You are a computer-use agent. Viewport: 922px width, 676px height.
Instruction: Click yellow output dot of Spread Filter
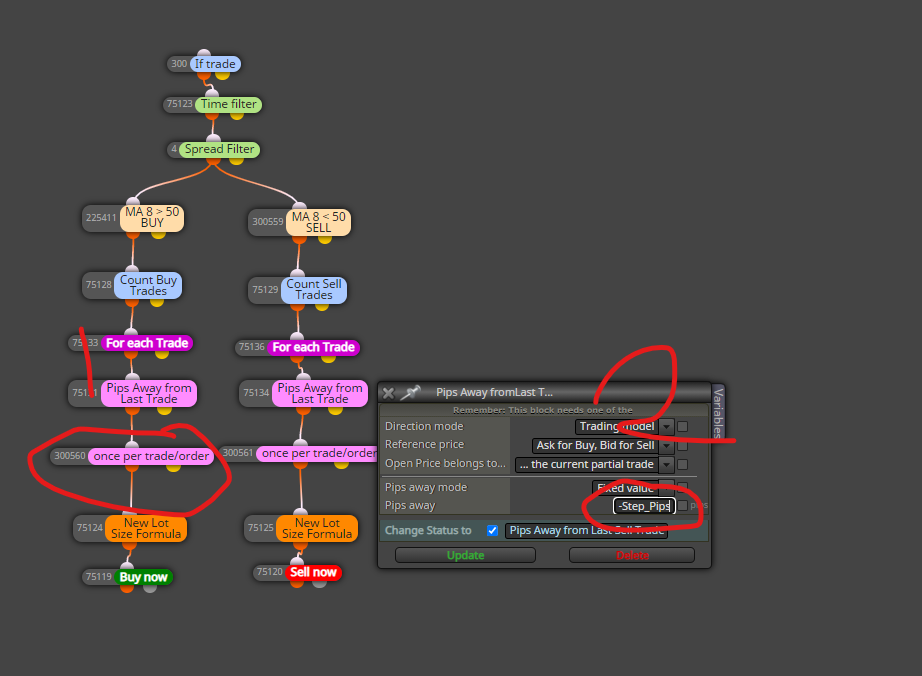coord(236,160)
